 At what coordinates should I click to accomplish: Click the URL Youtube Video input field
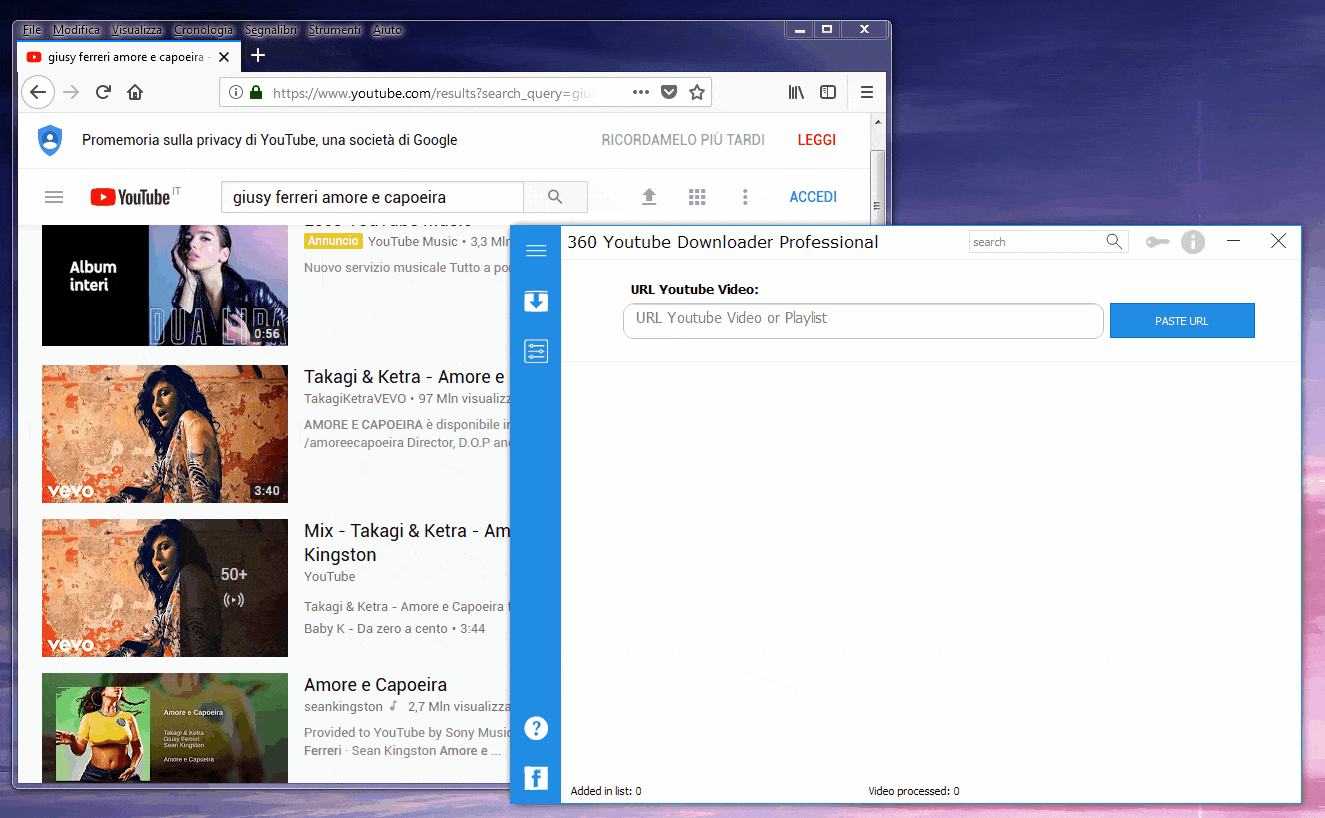click(863, 321)
